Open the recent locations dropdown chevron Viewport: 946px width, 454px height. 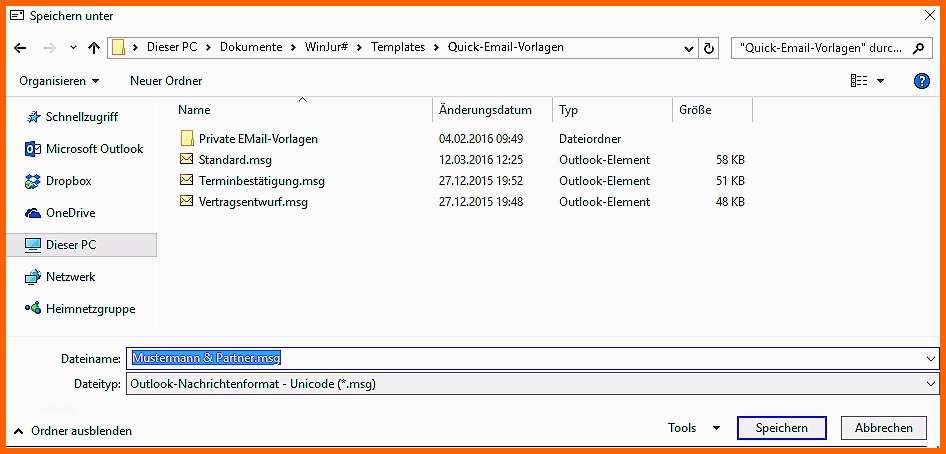[x=74, y=48]
